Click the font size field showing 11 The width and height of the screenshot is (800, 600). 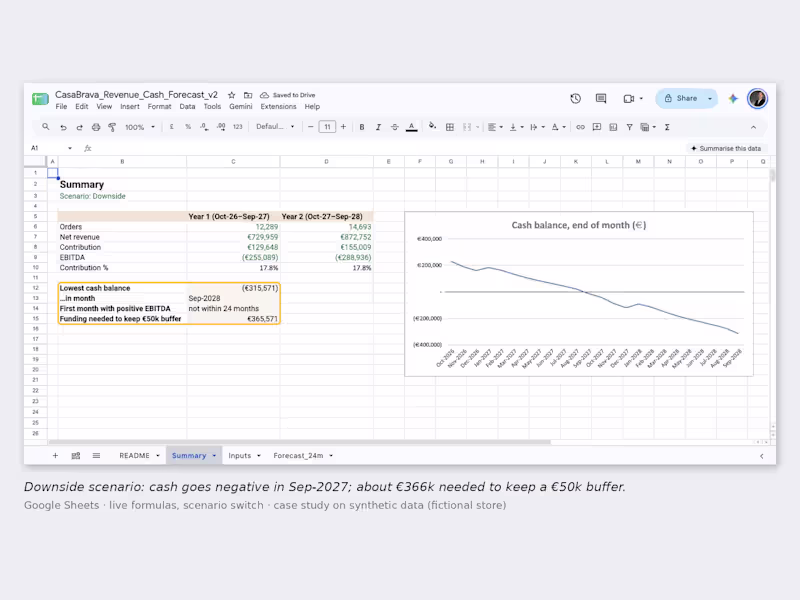tap(327, 127)
